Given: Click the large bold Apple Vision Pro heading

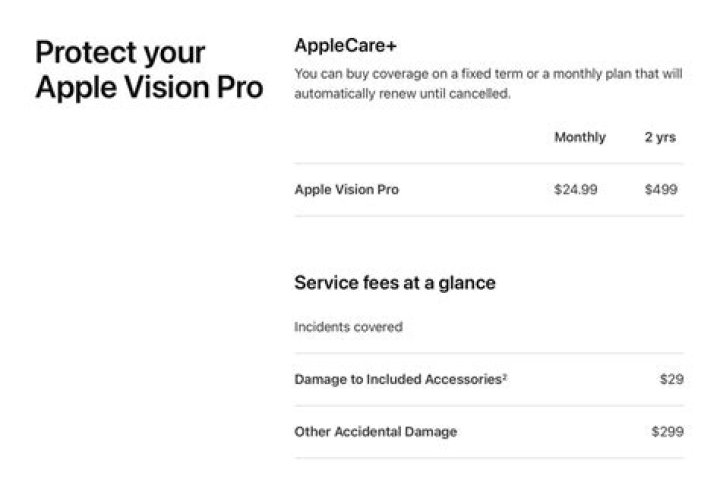Looking at the screenshot, I should pos(149,88).
